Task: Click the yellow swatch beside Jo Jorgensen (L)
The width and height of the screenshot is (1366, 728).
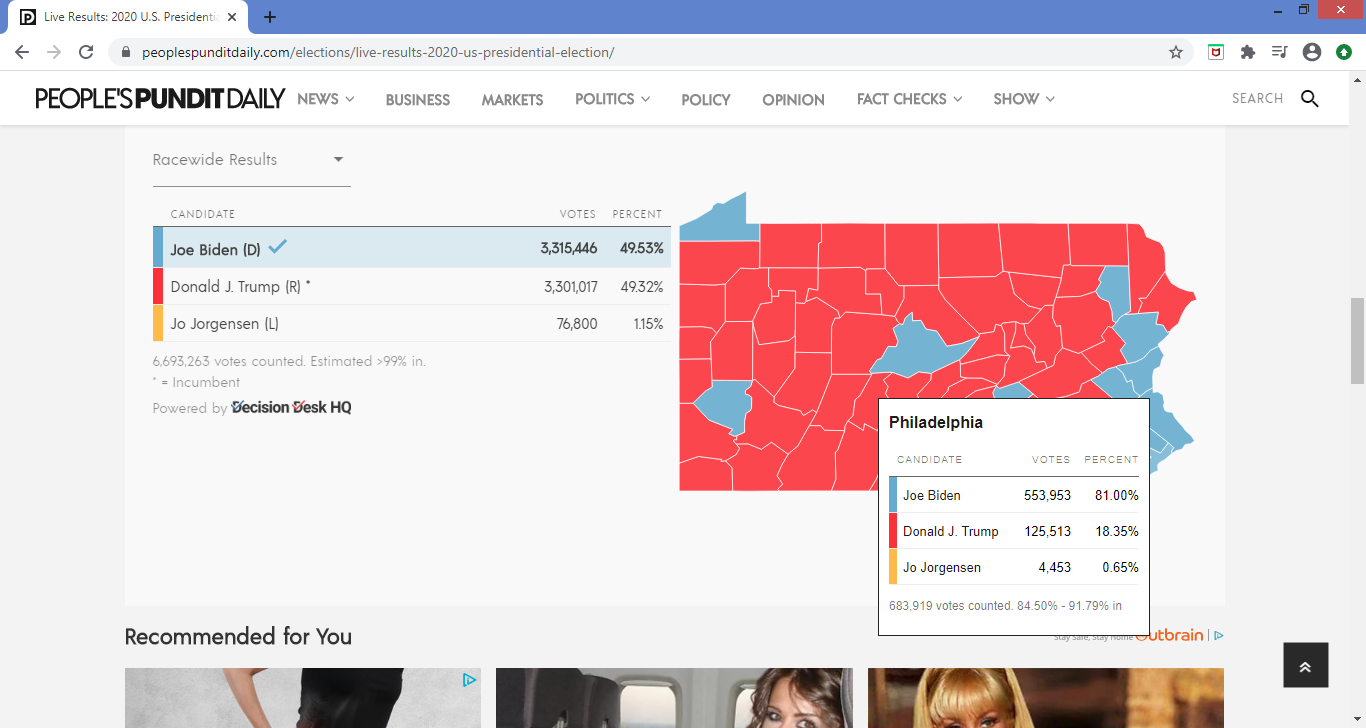Action: click(158, 324)
